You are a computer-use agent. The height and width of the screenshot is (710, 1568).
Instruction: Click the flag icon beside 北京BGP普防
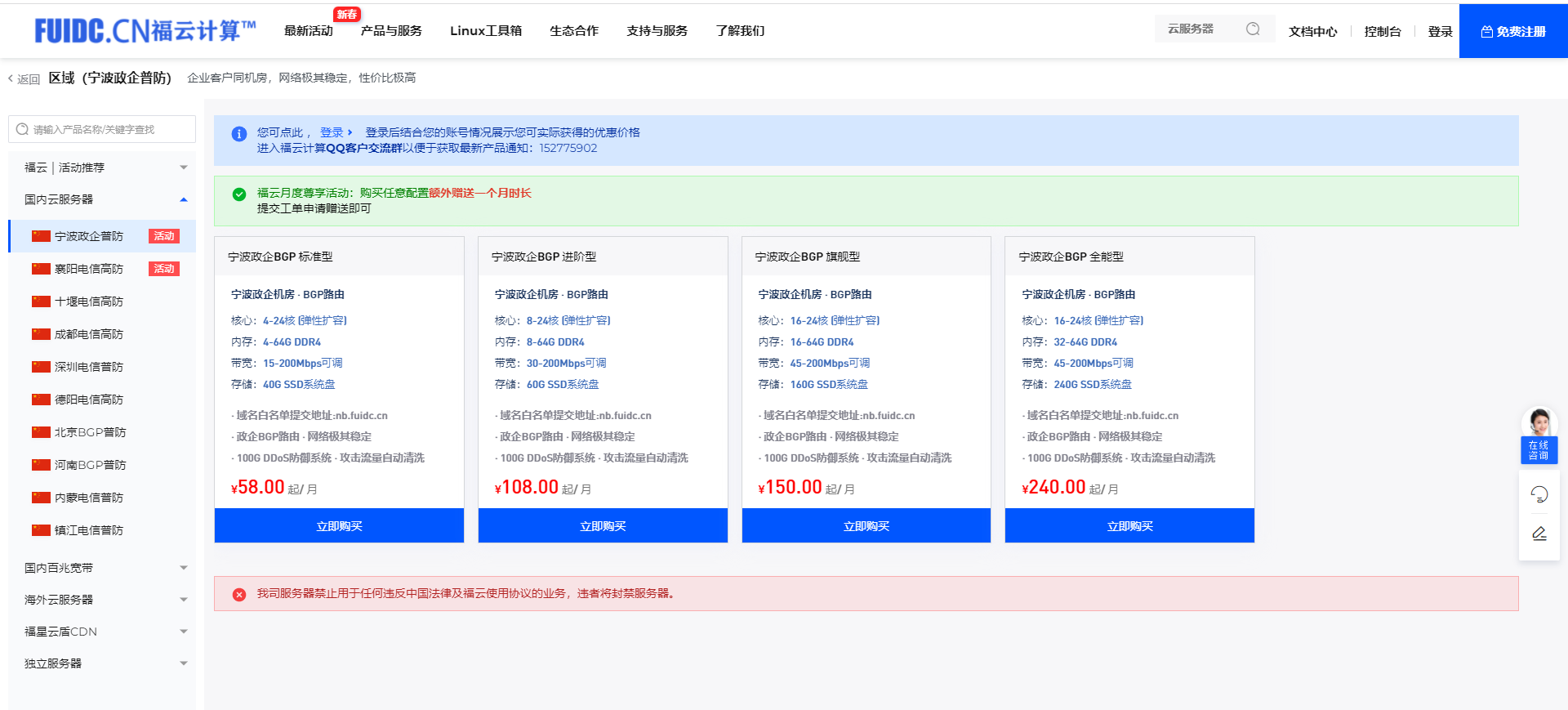point(41,432)
